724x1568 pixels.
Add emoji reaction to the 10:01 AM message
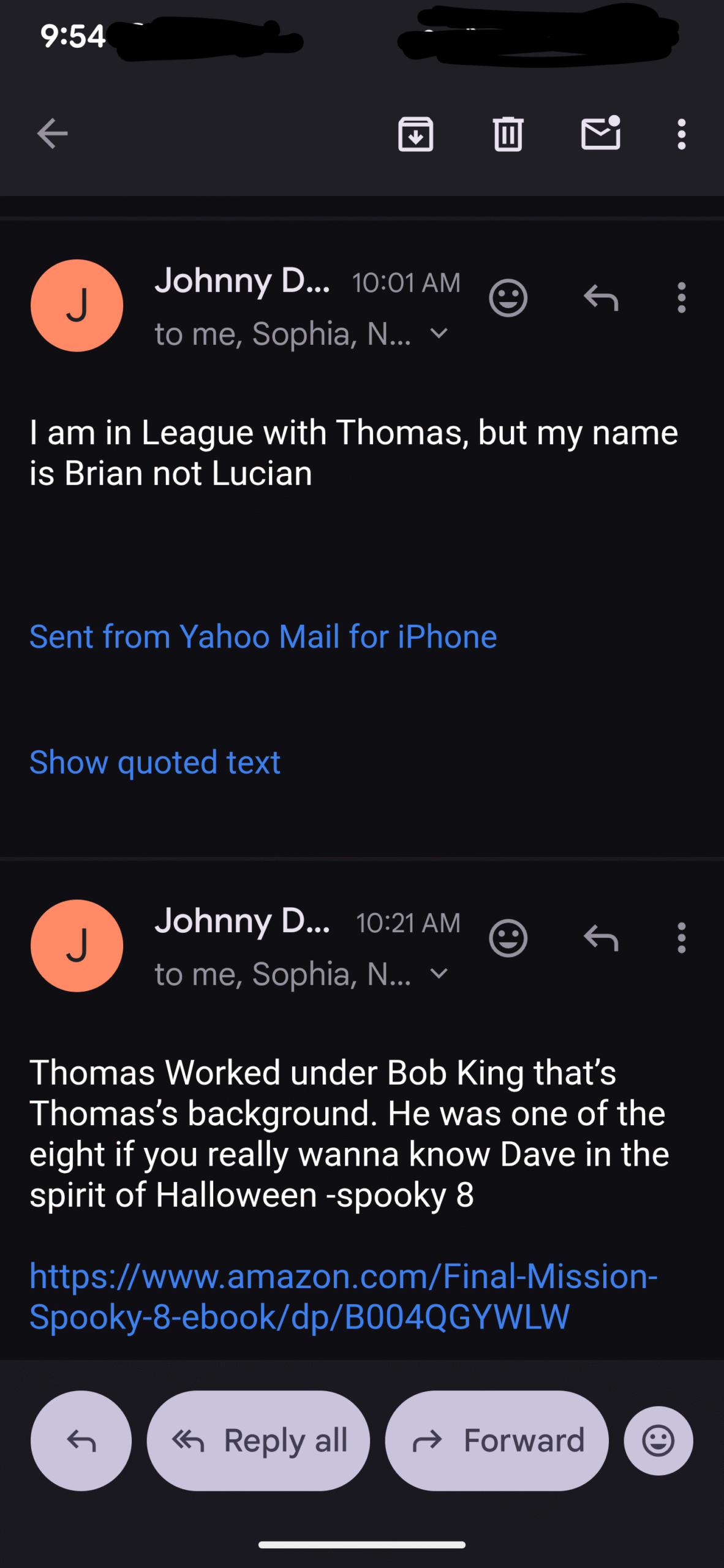(508, 298)
